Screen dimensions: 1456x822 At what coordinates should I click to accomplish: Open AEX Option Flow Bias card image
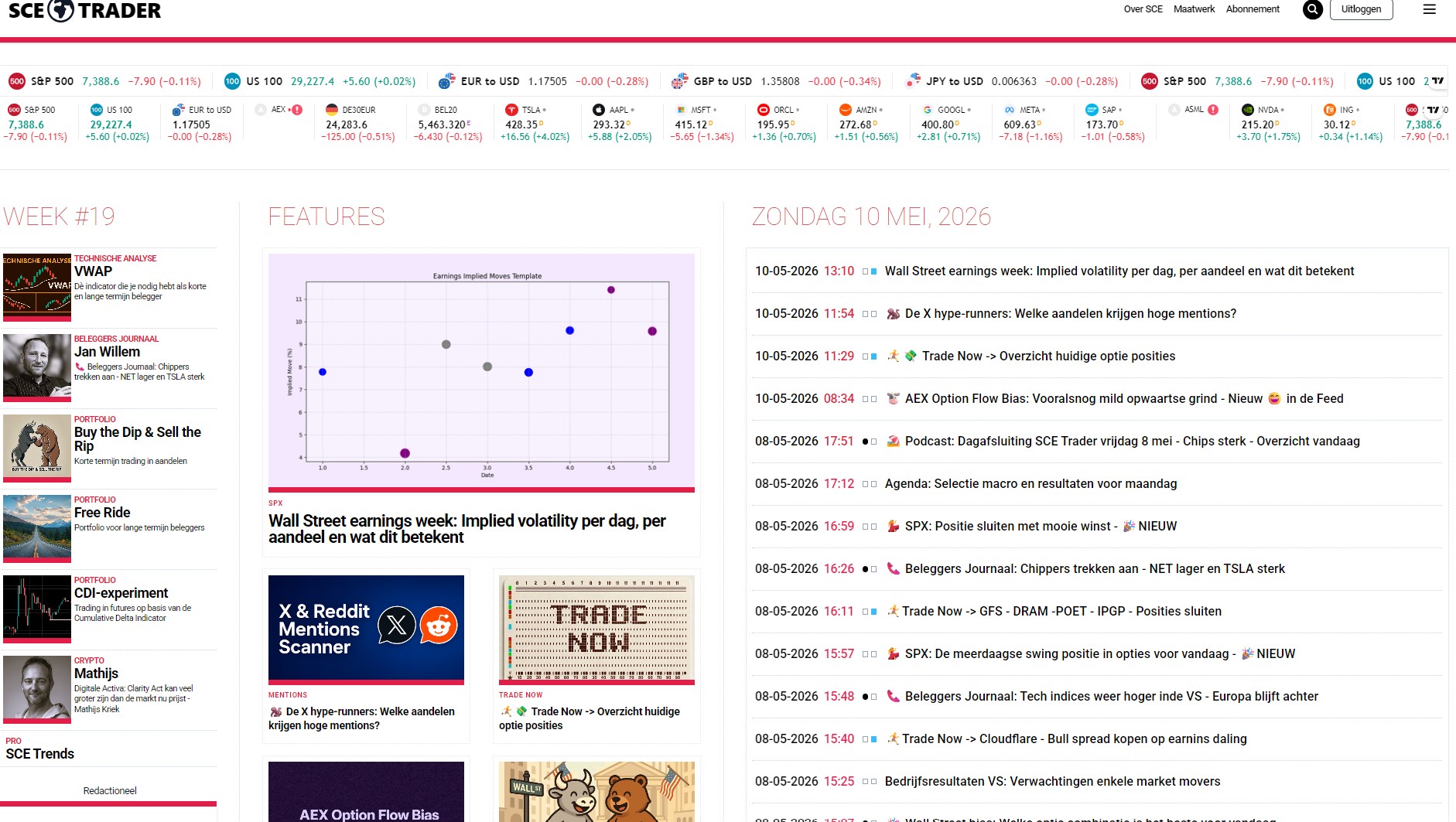point(366,792)
